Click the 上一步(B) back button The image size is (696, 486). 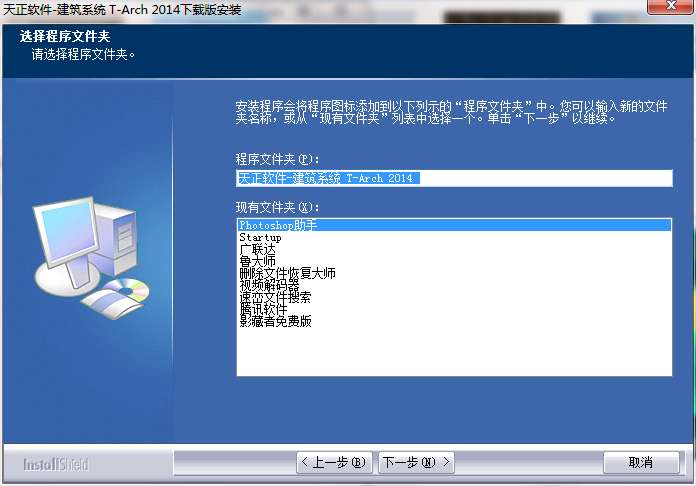coord(334,463)
